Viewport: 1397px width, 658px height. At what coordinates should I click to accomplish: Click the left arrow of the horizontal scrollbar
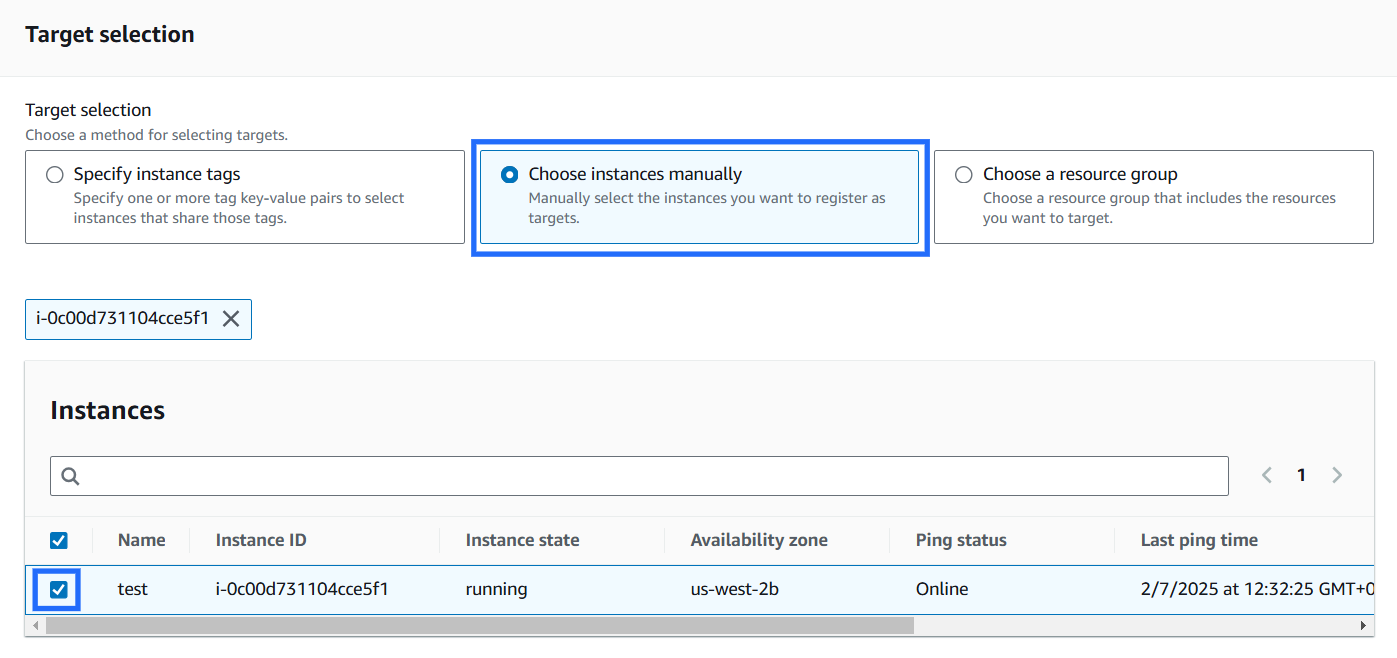[36, 626]
